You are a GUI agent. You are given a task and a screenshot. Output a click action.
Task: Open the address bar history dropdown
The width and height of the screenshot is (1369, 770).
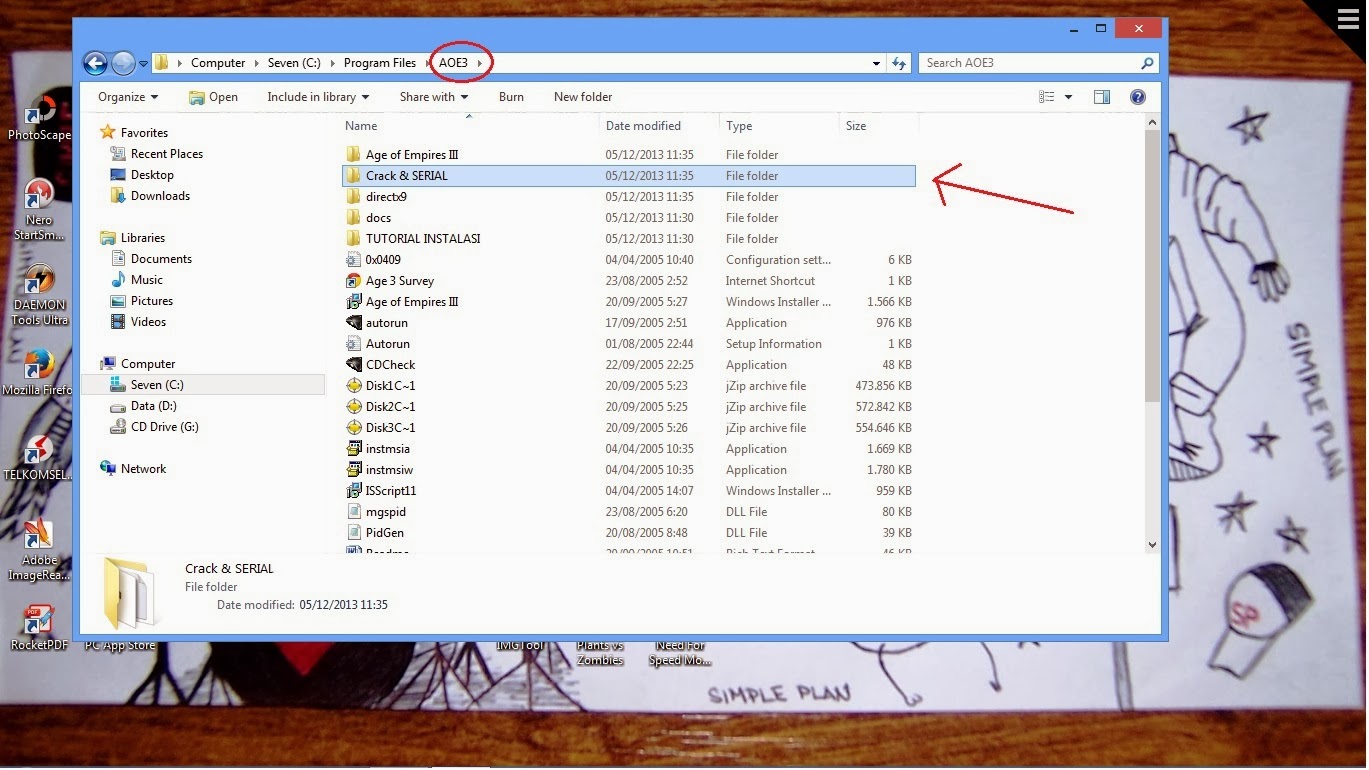[877, 63]
